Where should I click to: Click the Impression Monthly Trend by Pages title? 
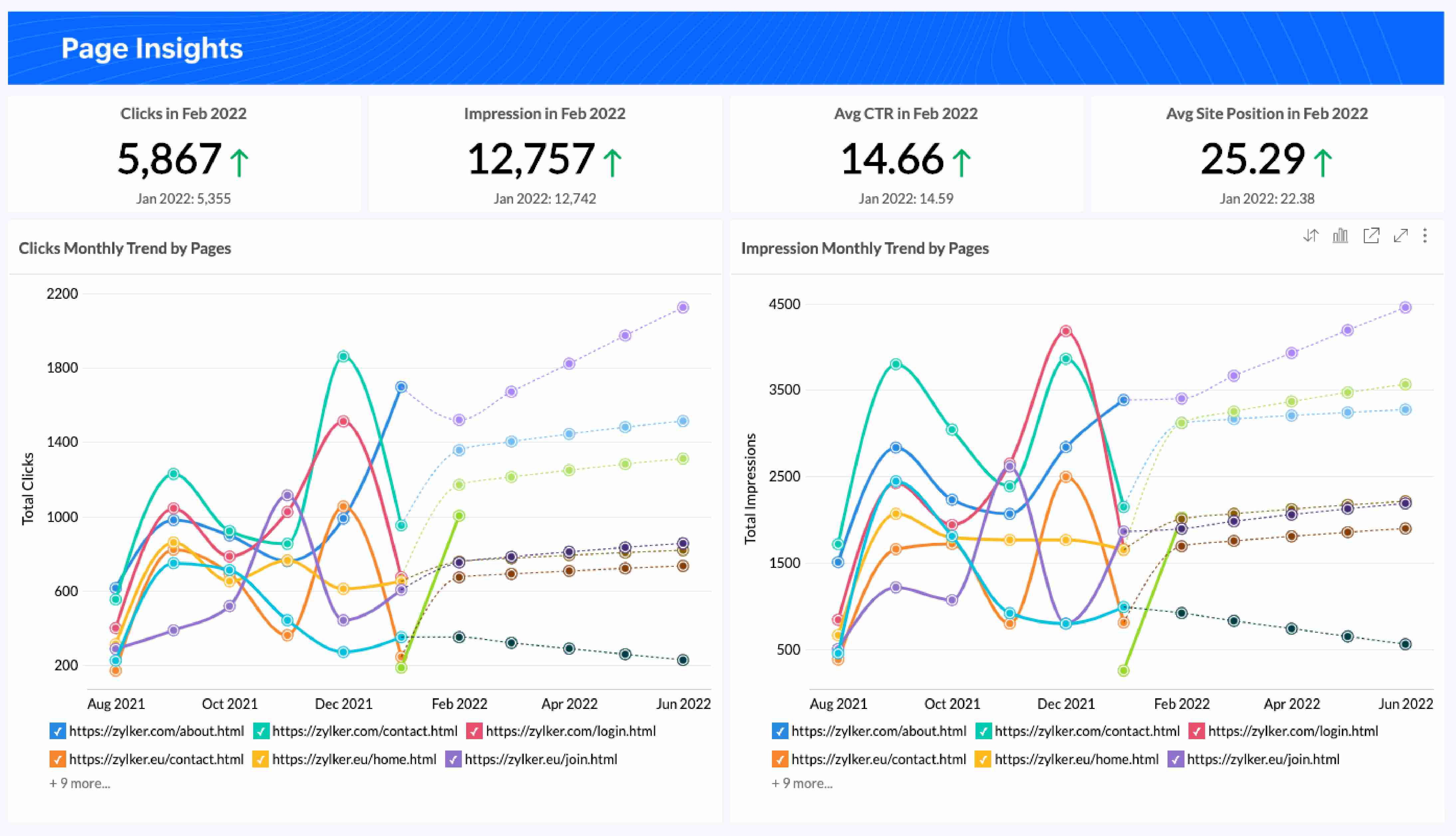865,248
